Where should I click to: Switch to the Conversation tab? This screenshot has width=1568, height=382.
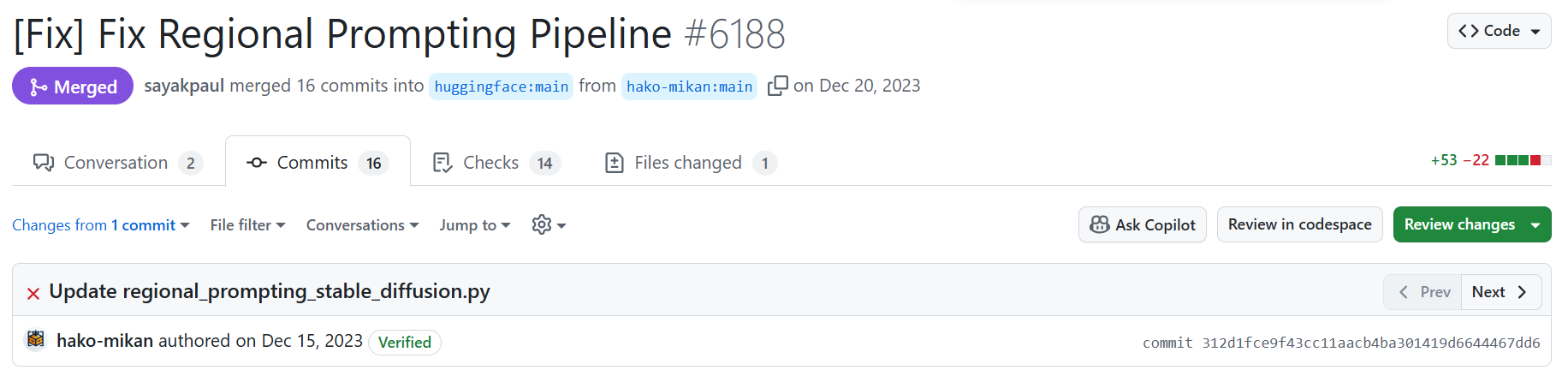point(118,163)
